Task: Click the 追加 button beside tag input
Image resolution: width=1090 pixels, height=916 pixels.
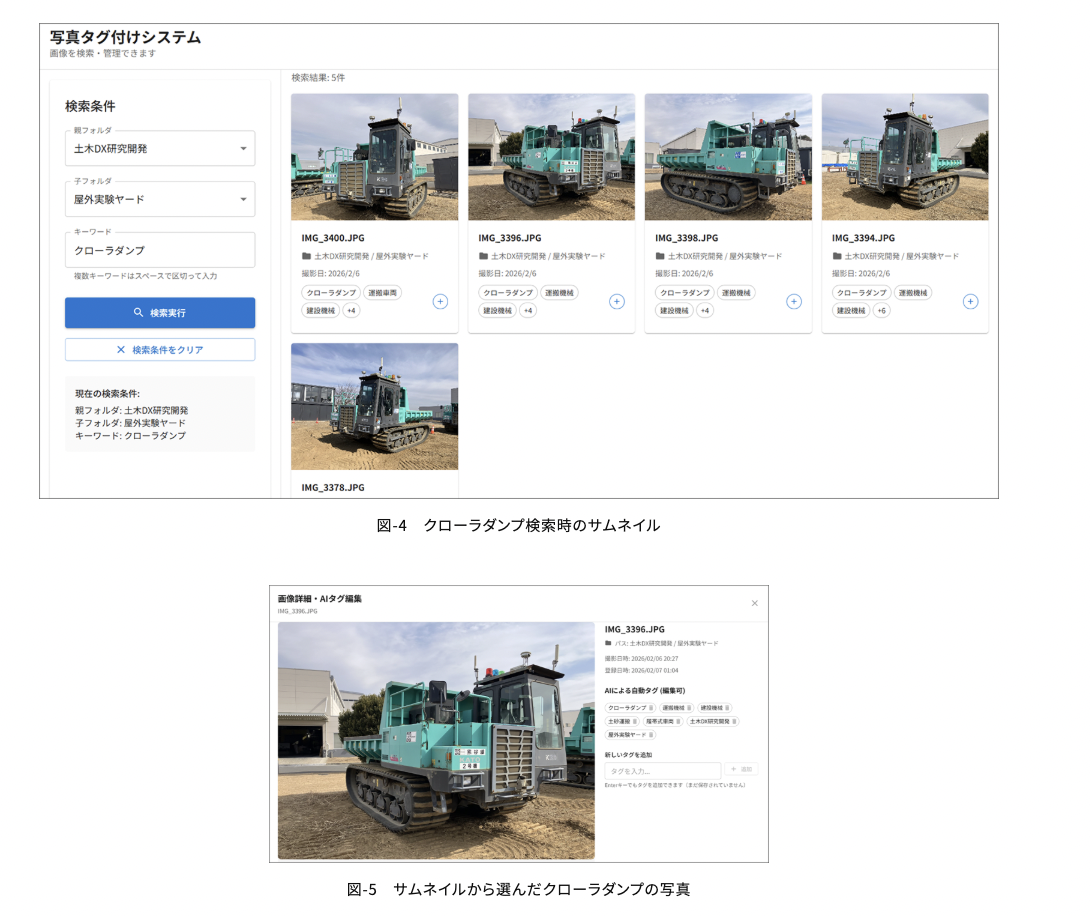Action: [741, 770]
